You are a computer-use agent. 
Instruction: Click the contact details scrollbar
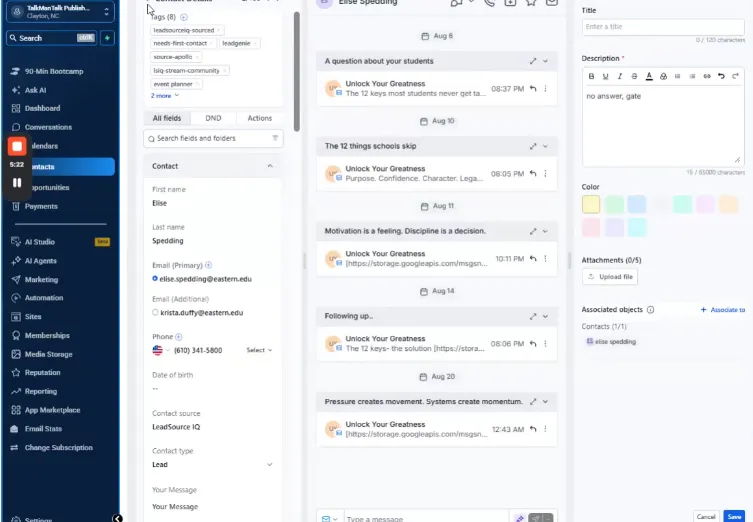(297, 72)
